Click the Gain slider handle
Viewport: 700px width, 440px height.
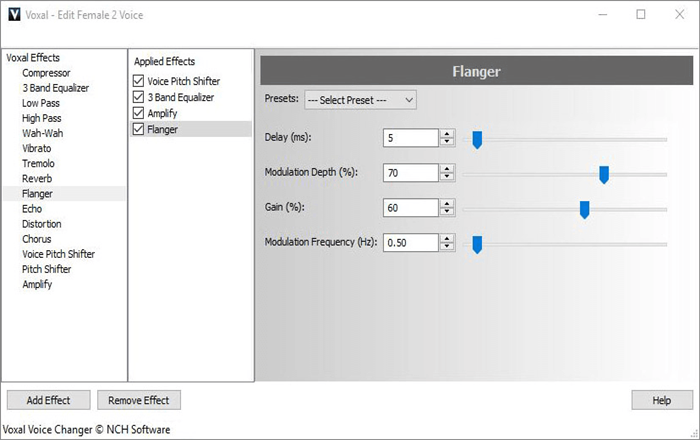click(584, 209)
